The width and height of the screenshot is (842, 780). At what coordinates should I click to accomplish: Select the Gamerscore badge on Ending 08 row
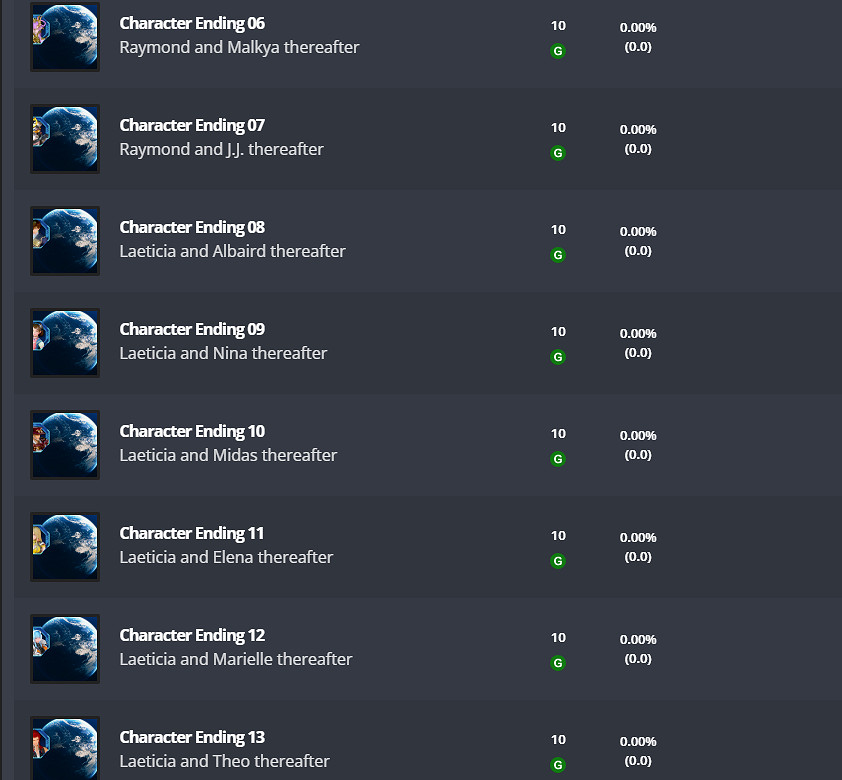click(558, 255)
